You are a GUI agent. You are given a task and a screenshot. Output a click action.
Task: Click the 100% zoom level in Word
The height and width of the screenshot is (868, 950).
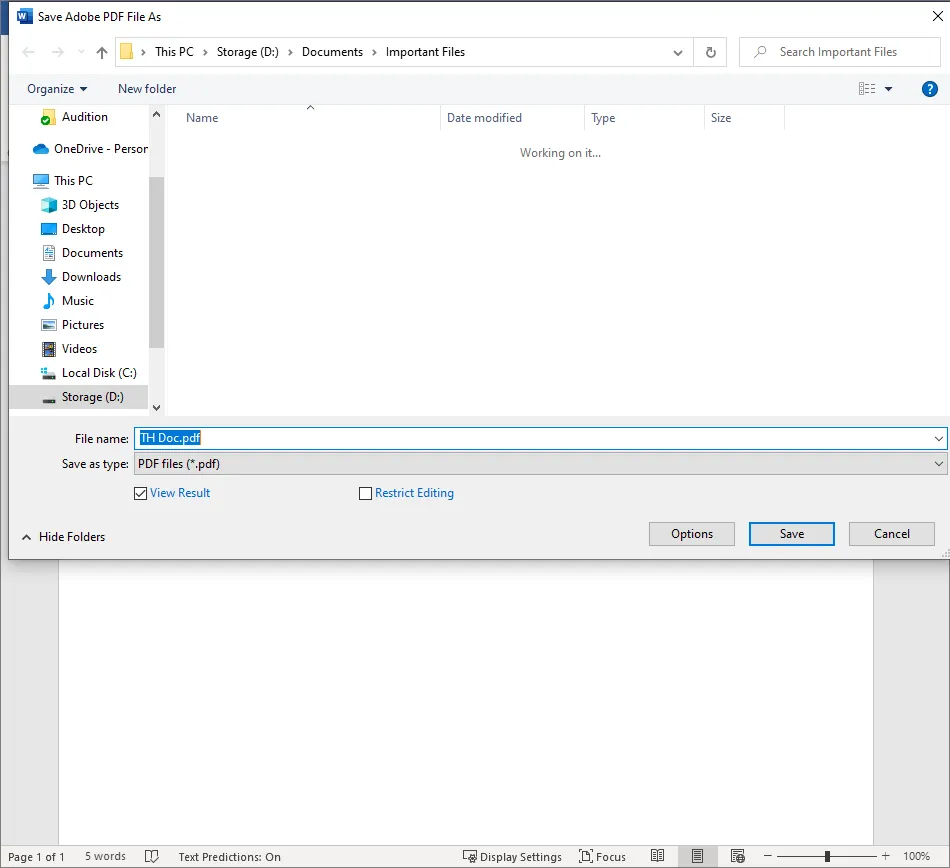917,856
